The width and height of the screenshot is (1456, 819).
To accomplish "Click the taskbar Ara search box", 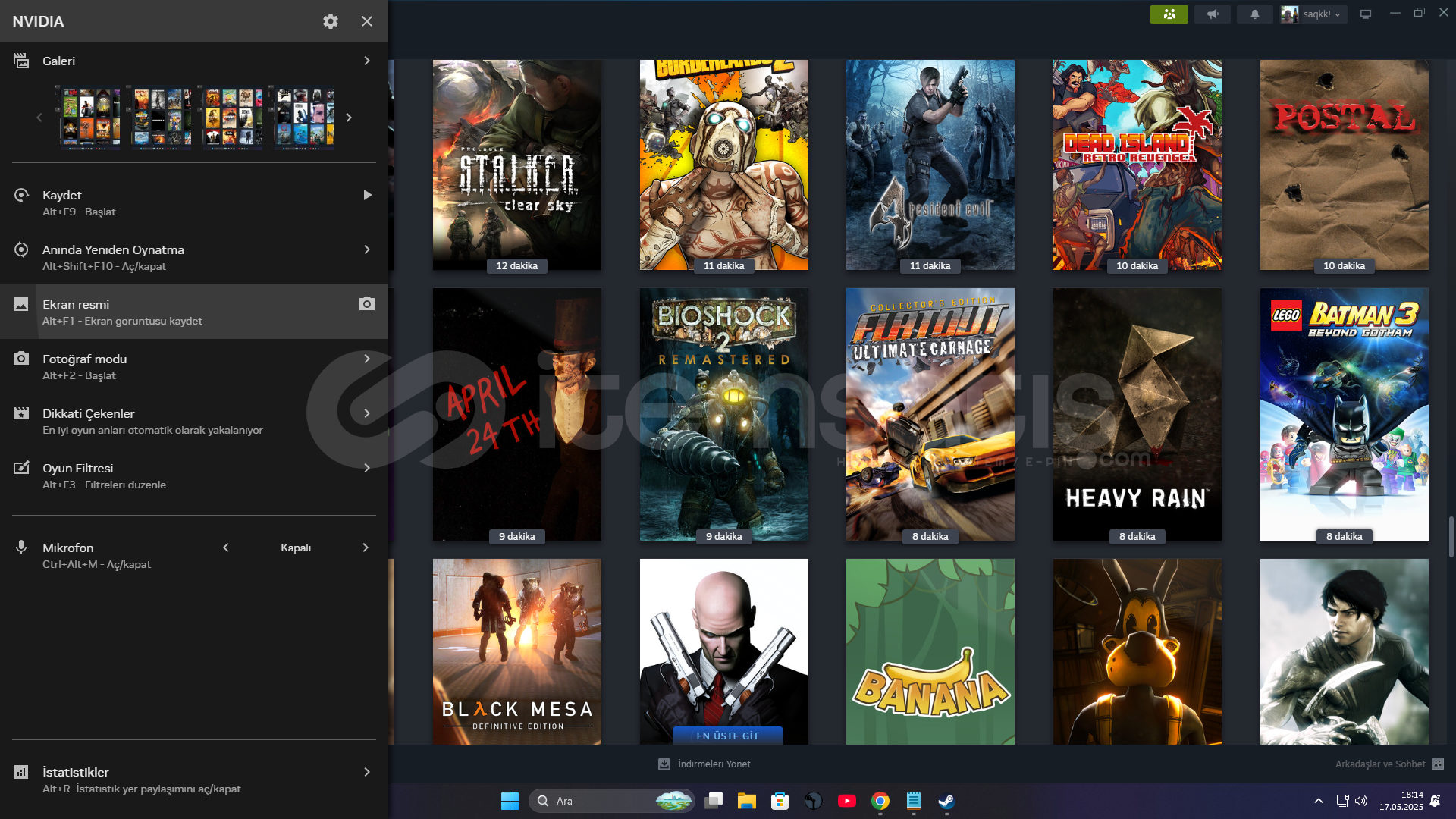I will pyautogui.click(x=612, y=801).
